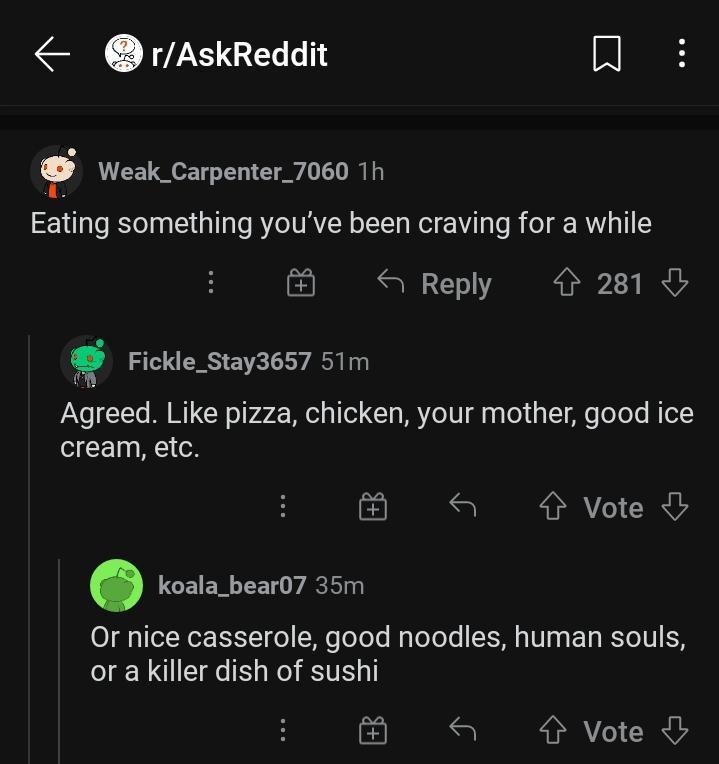719x764 pixels.
Task: Give award to Fickle_Stay3657's comment
Action: [372, 508]
